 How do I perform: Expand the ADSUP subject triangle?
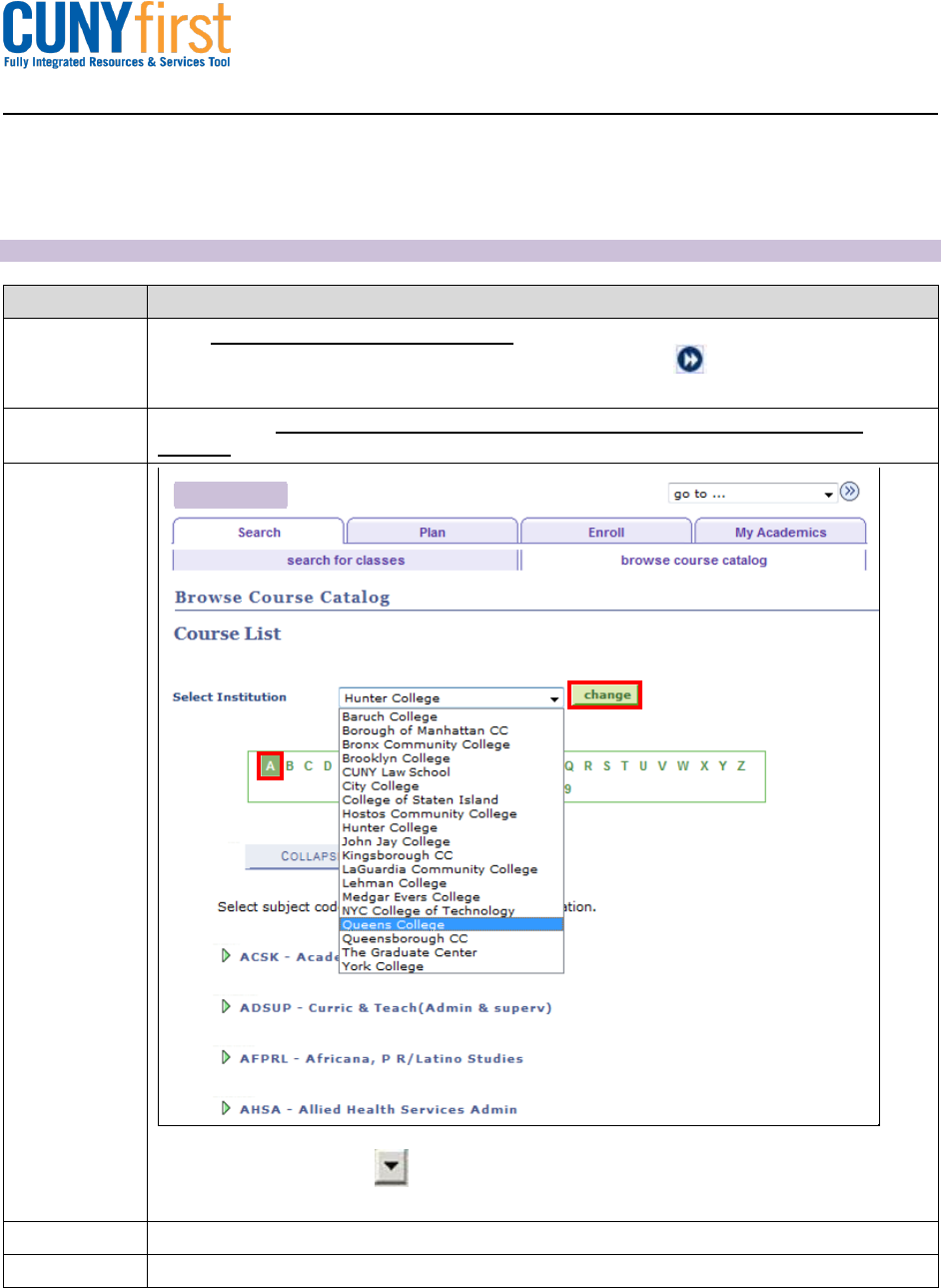[227, 1006]
